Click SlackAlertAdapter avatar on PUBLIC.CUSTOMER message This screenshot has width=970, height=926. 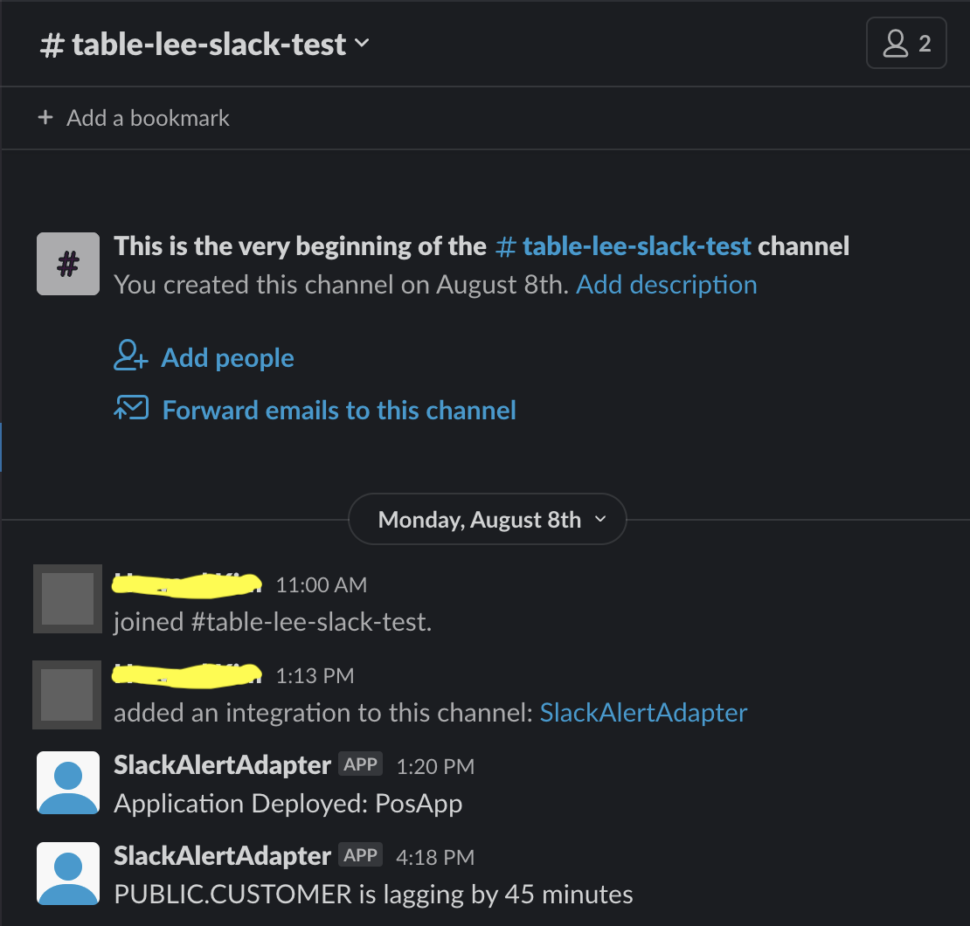tap(68, 873)
